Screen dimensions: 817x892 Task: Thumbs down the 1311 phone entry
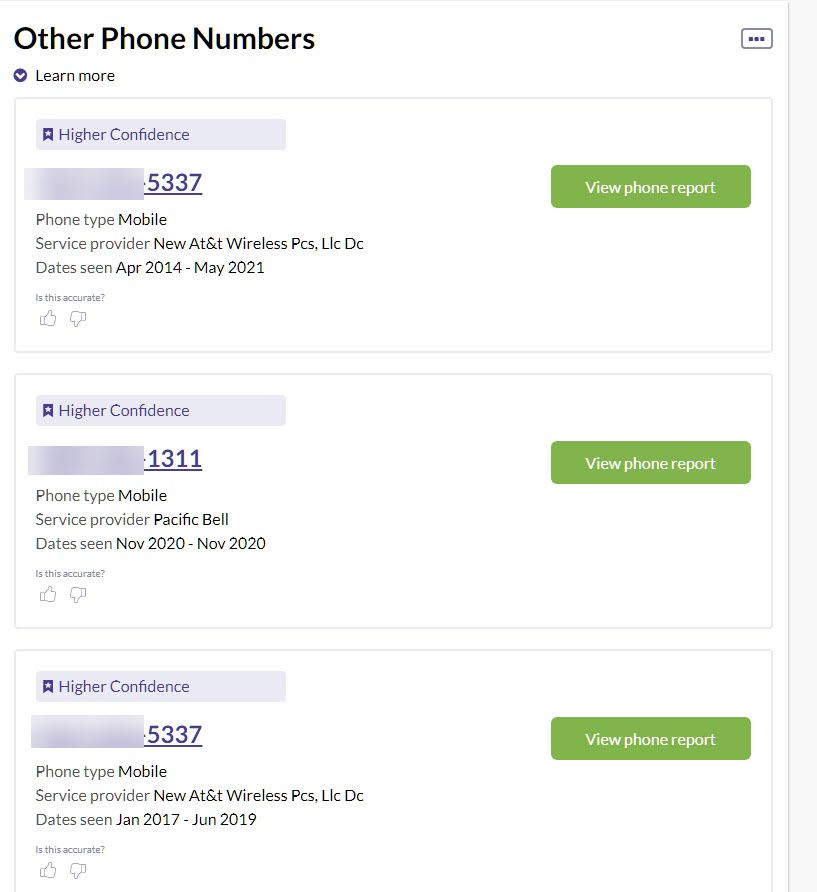coord(78,594)
